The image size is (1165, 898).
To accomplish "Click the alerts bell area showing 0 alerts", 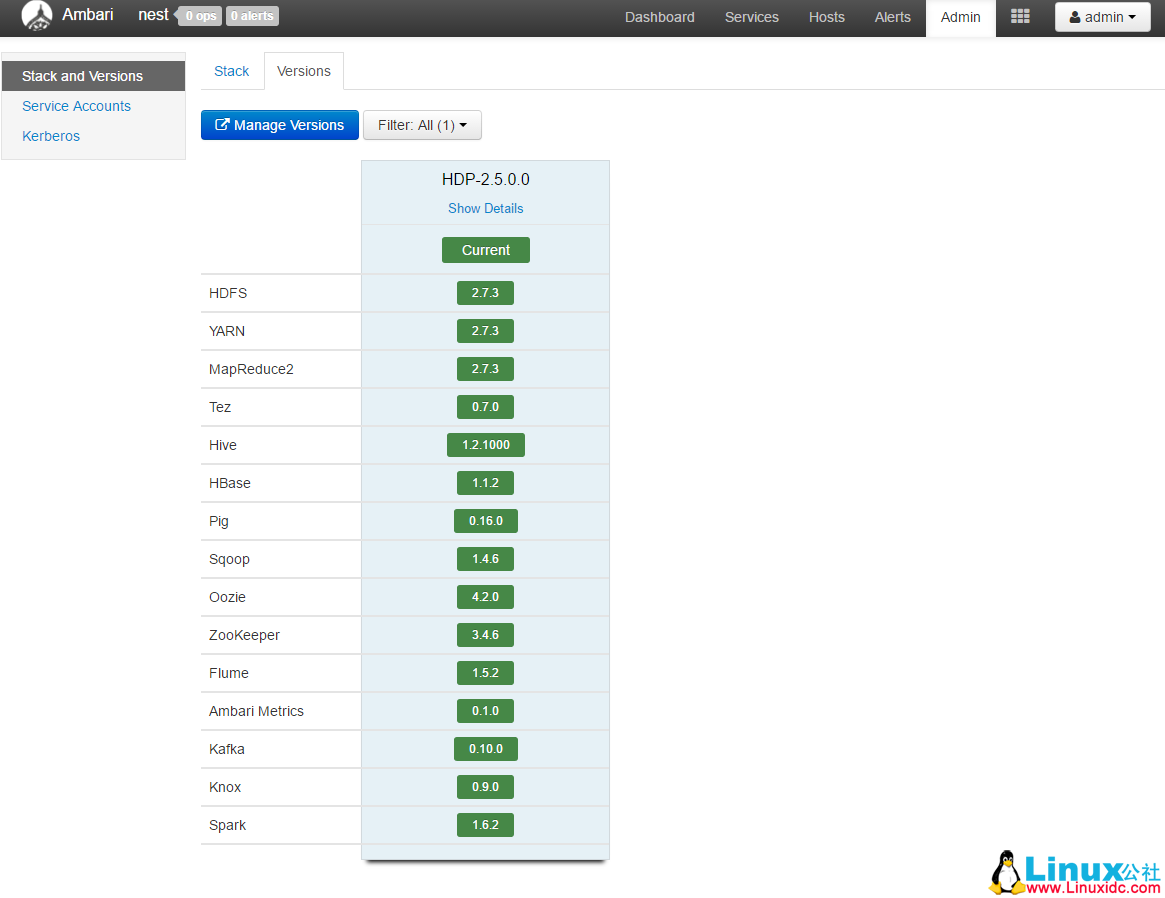I will 252,16.
